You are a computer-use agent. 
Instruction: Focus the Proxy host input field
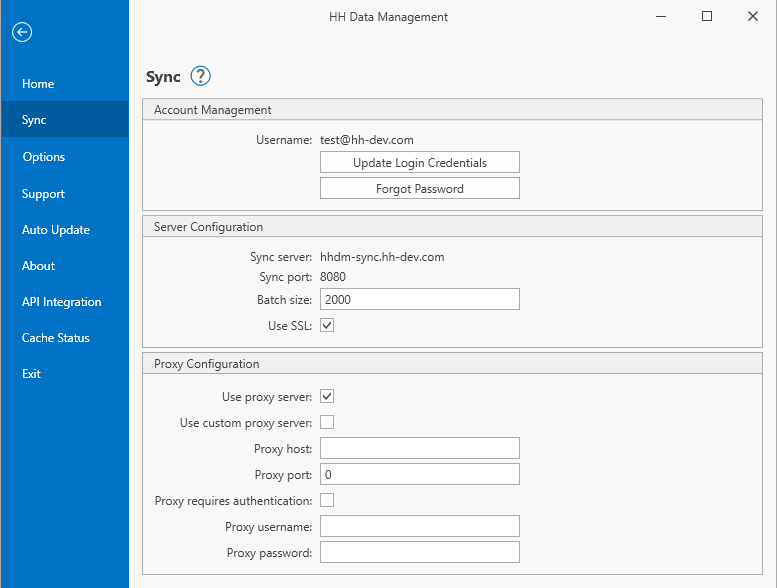(x=420, y=448)
